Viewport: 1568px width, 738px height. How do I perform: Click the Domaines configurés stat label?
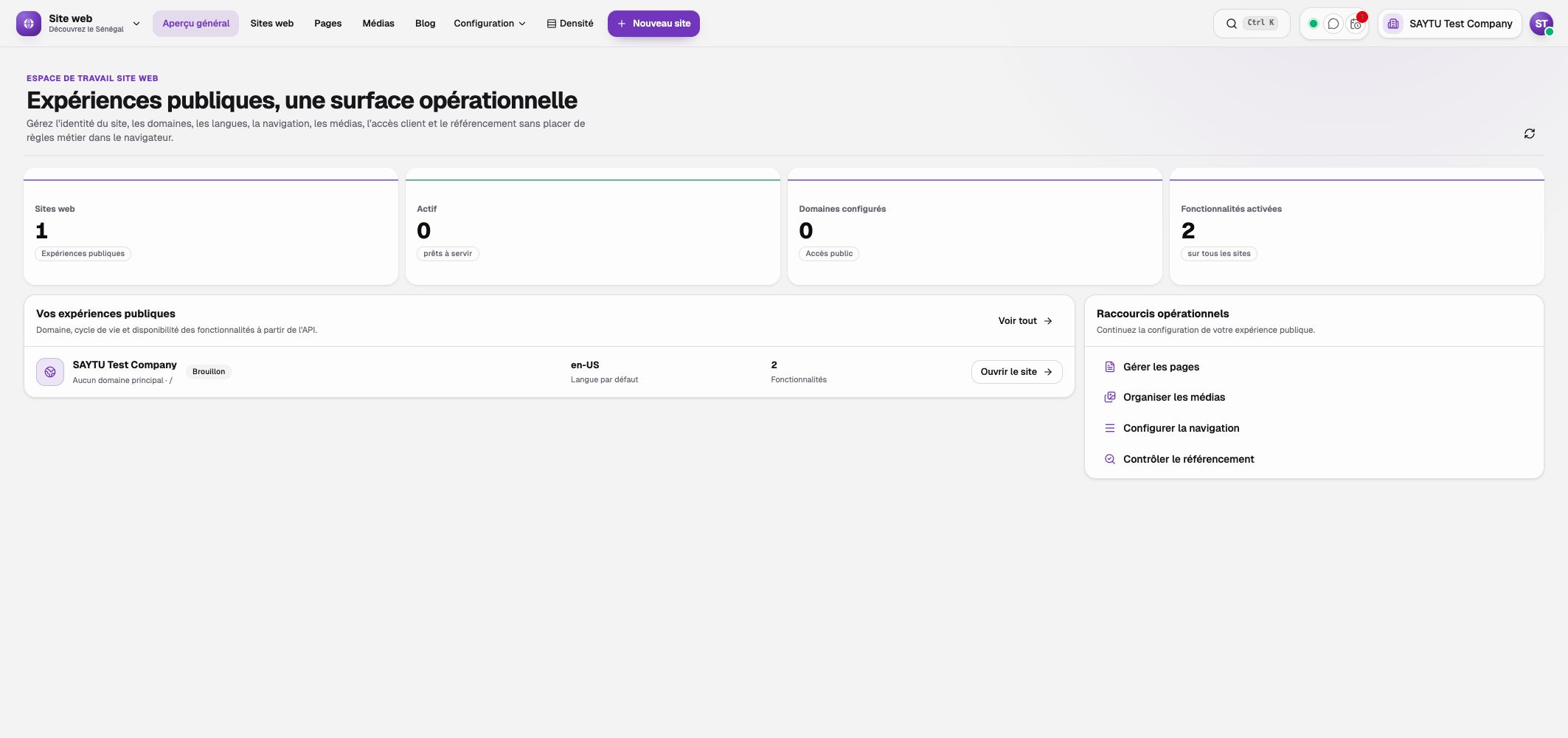click(842, 209)
